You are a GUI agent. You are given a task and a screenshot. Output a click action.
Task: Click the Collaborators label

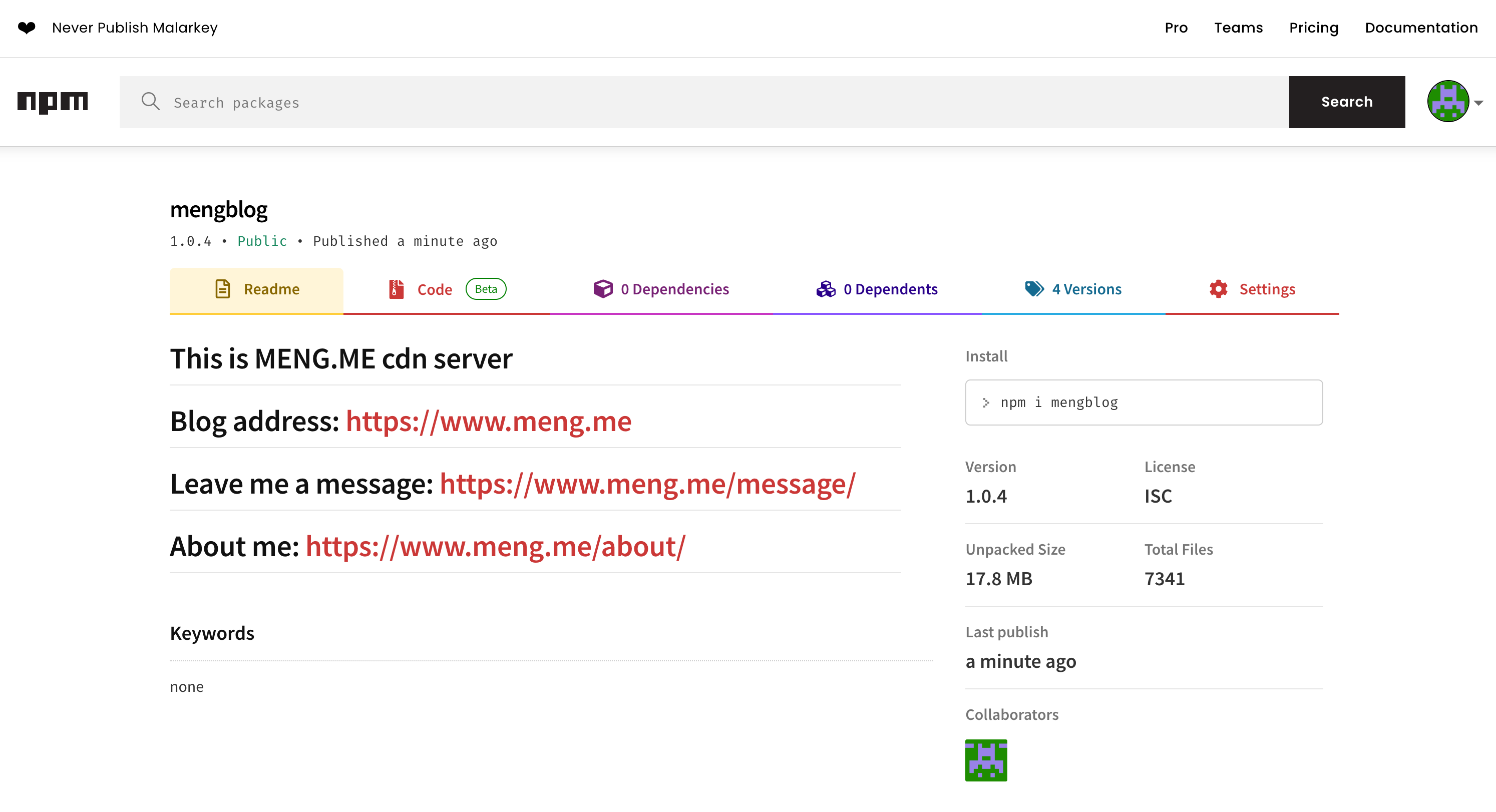tap(1012, 714)
